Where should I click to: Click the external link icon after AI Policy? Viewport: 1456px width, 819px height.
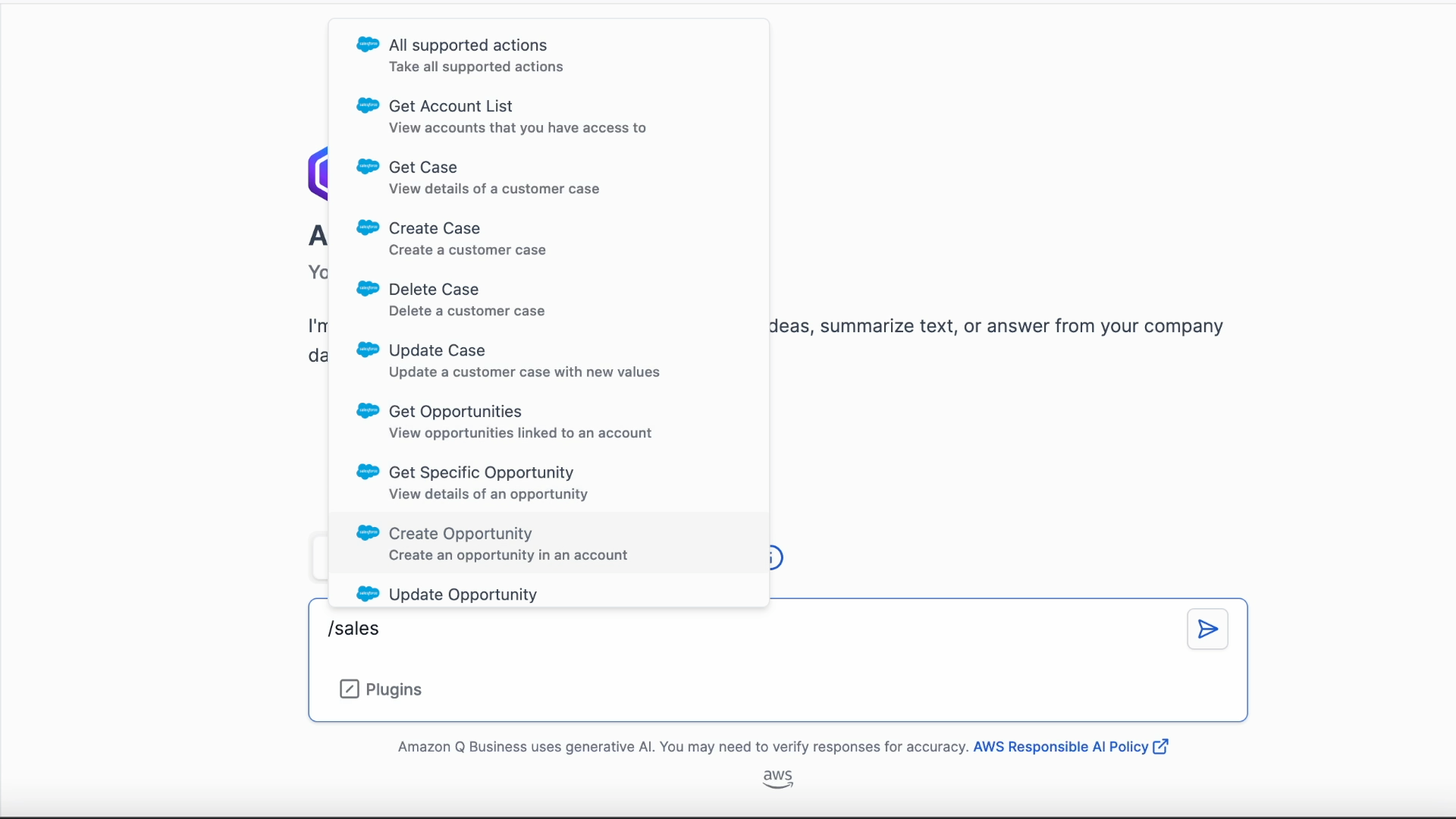click(1160, 747)
